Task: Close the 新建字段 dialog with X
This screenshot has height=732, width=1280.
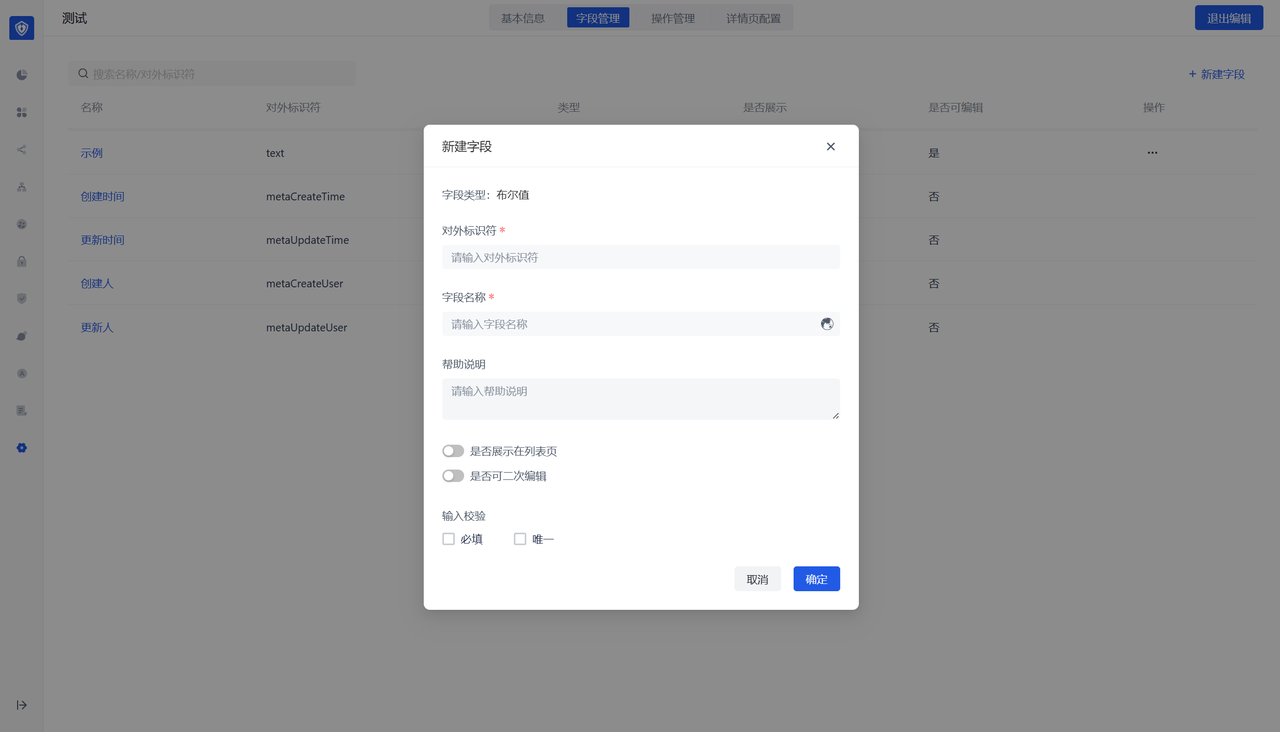Action: click(x=830, y=147)
